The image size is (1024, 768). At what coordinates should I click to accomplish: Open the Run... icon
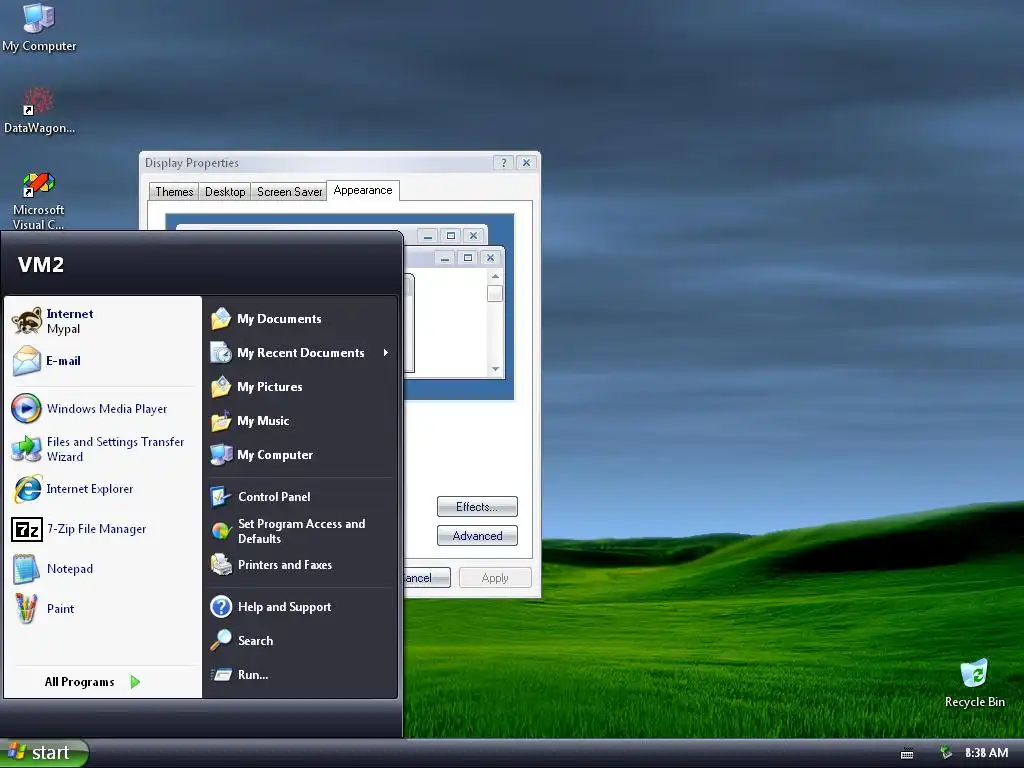pyautogui.click(x=221, y=675)
